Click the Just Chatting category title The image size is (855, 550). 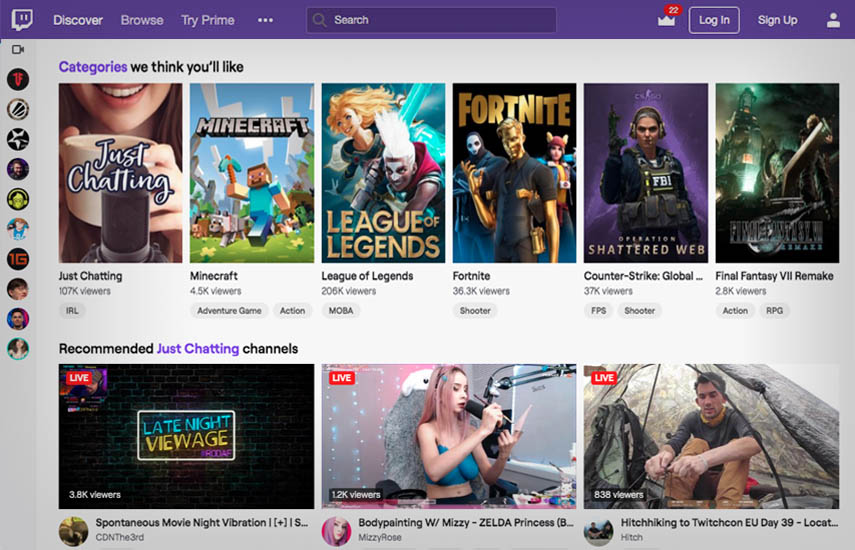click(x=91, y=276)
